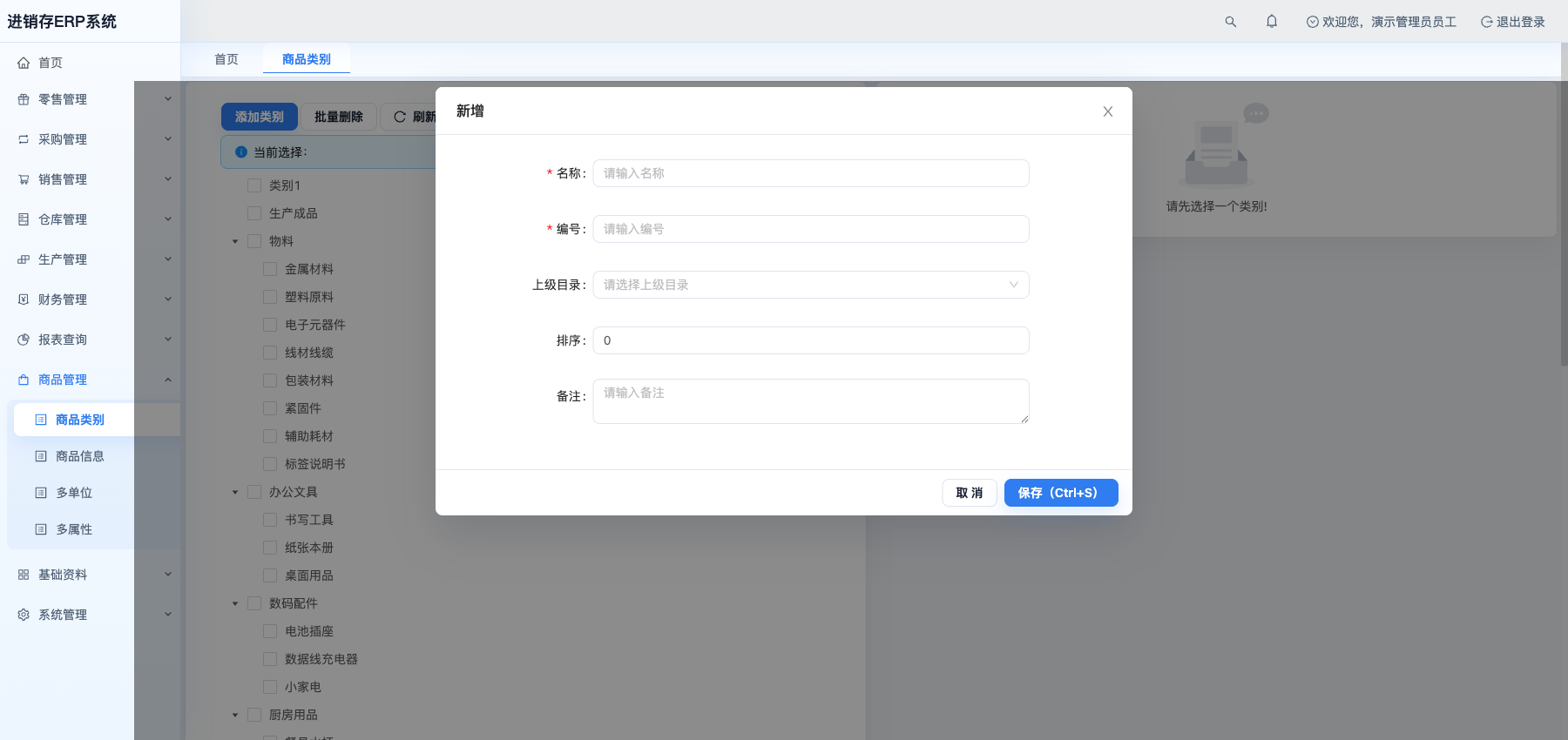The image size is (1568, 740).
Task: Click the 基础资料 grid icon
Action: click(x=24, y=575)
